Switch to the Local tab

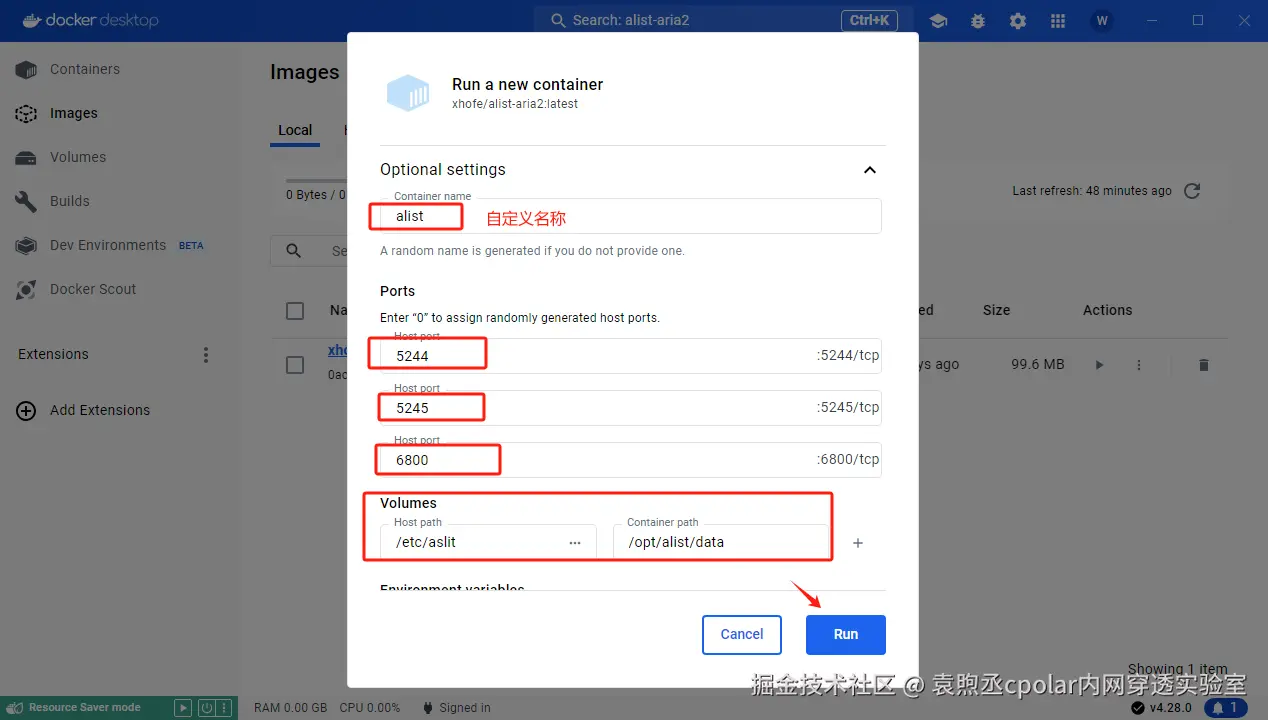[x=295, y=130]
